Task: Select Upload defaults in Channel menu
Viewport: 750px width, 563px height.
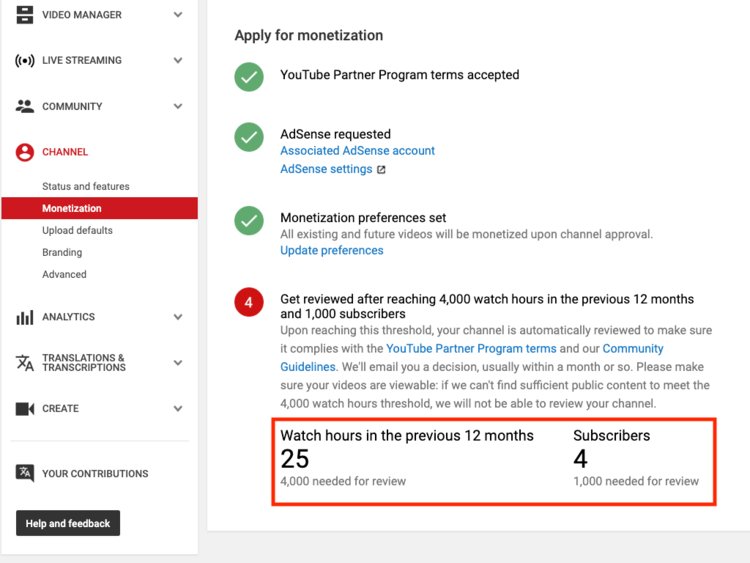Action: click(x=77, y=231)
